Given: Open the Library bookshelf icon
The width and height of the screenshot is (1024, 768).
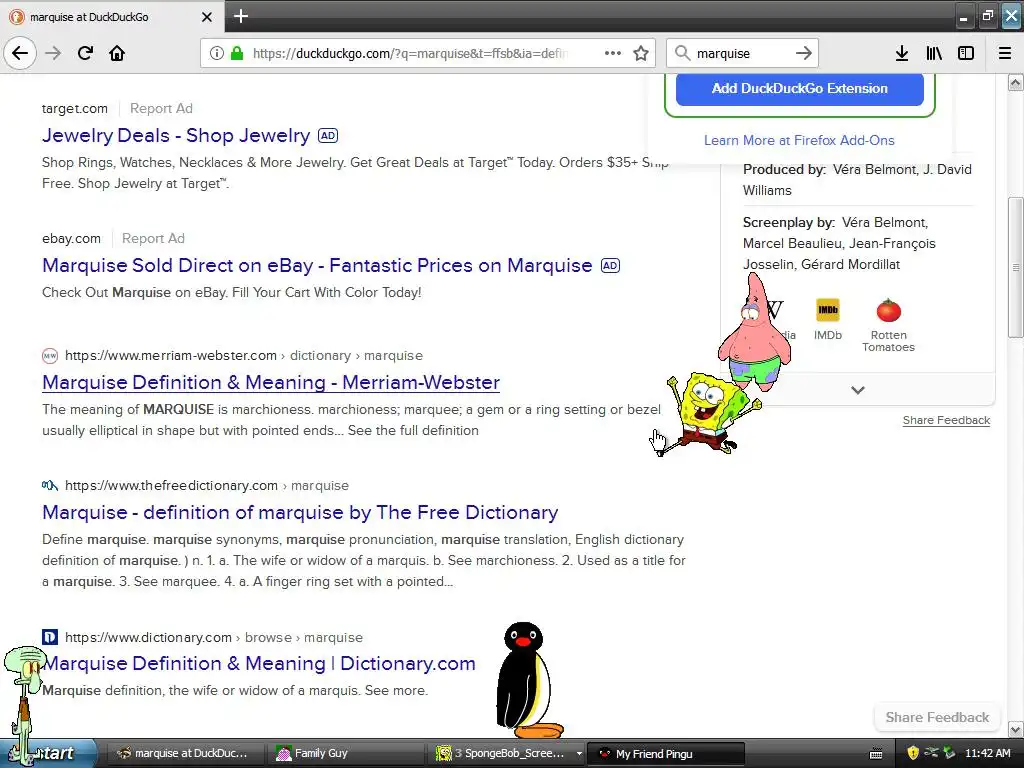Looking at the screenshot, I should click(x=934, y=53).
